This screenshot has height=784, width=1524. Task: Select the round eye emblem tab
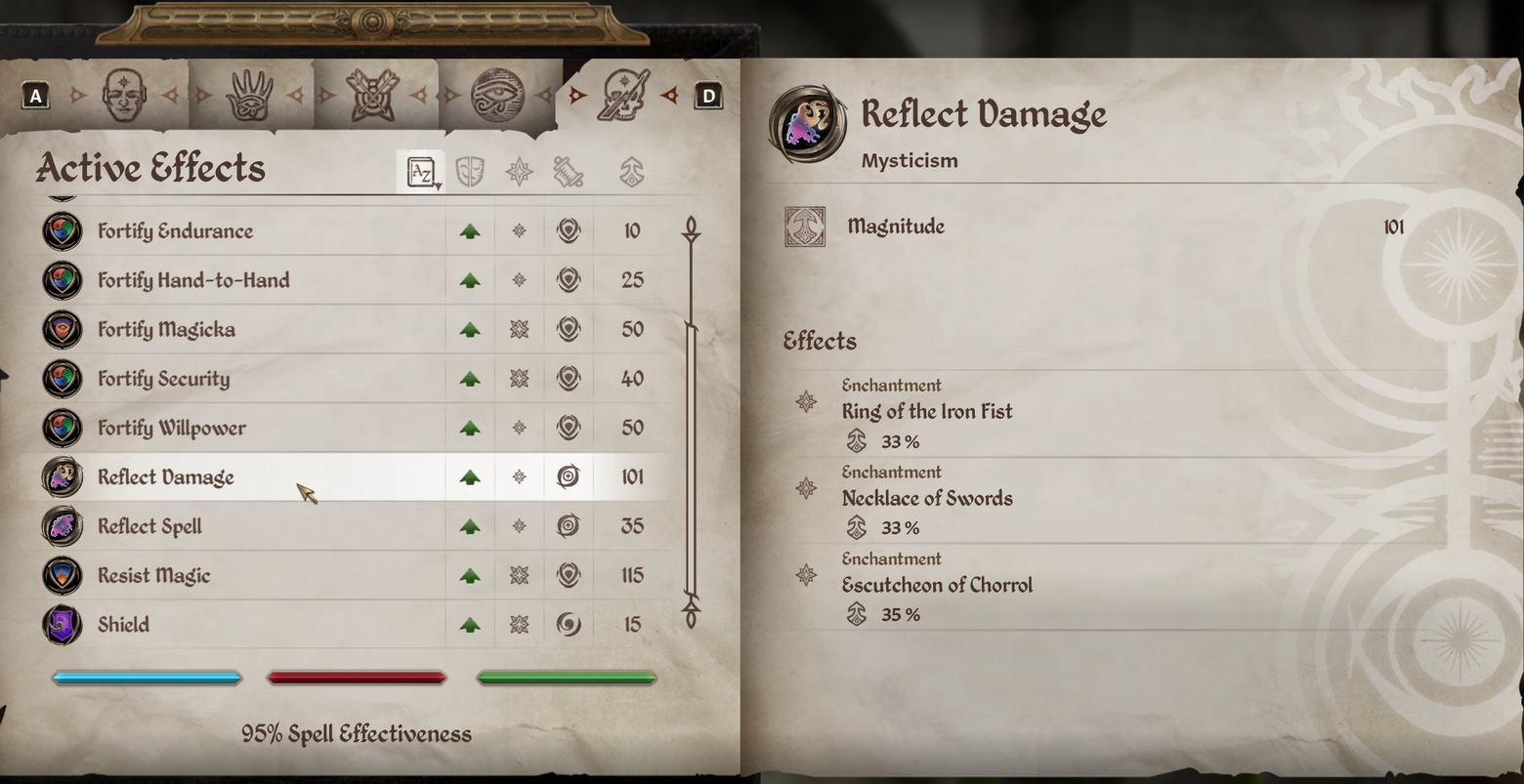click(497, 96)
